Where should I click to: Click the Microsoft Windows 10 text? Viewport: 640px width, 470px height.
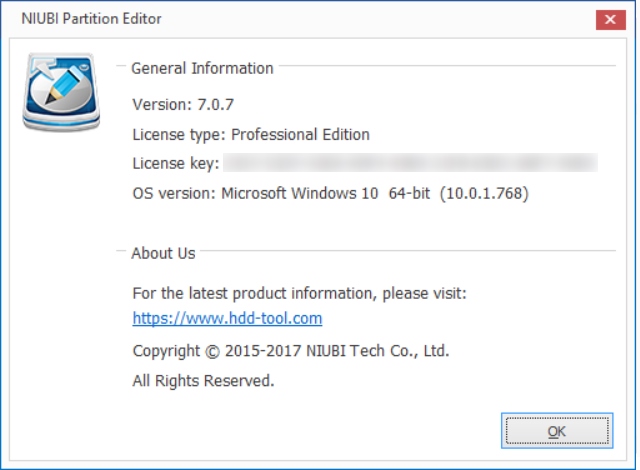click(300, 193)
